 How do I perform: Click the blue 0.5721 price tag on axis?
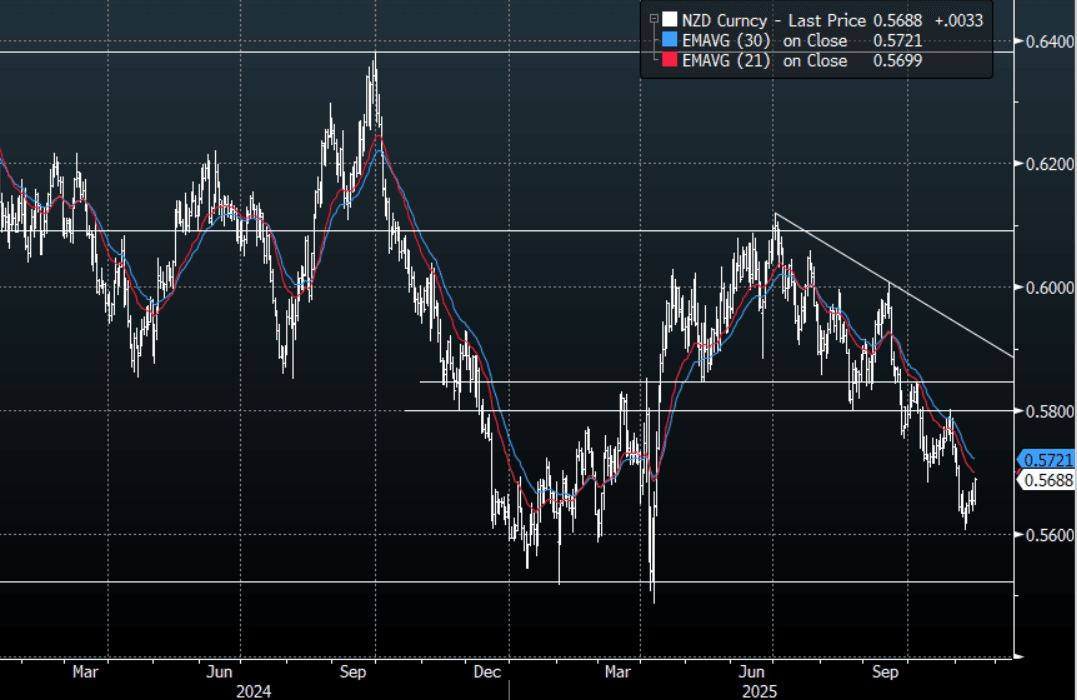[1046, 459]
